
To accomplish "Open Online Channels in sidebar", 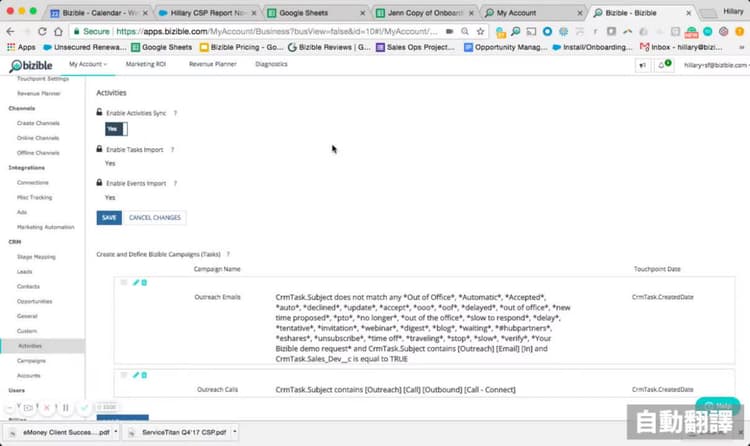I will point(38,138).
